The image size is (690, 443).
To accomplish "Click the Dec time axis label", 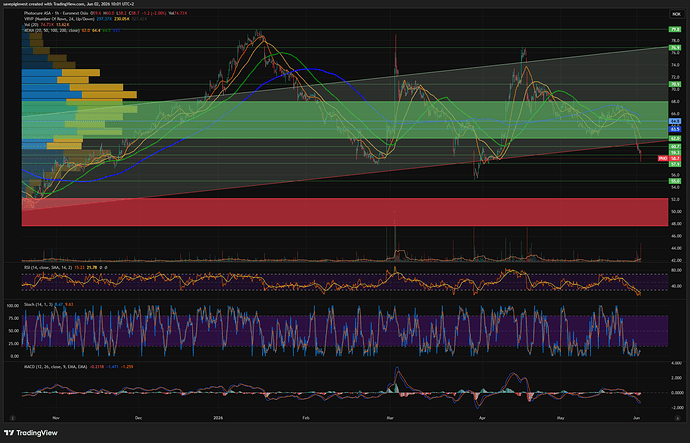I will (x=139, y=418).
